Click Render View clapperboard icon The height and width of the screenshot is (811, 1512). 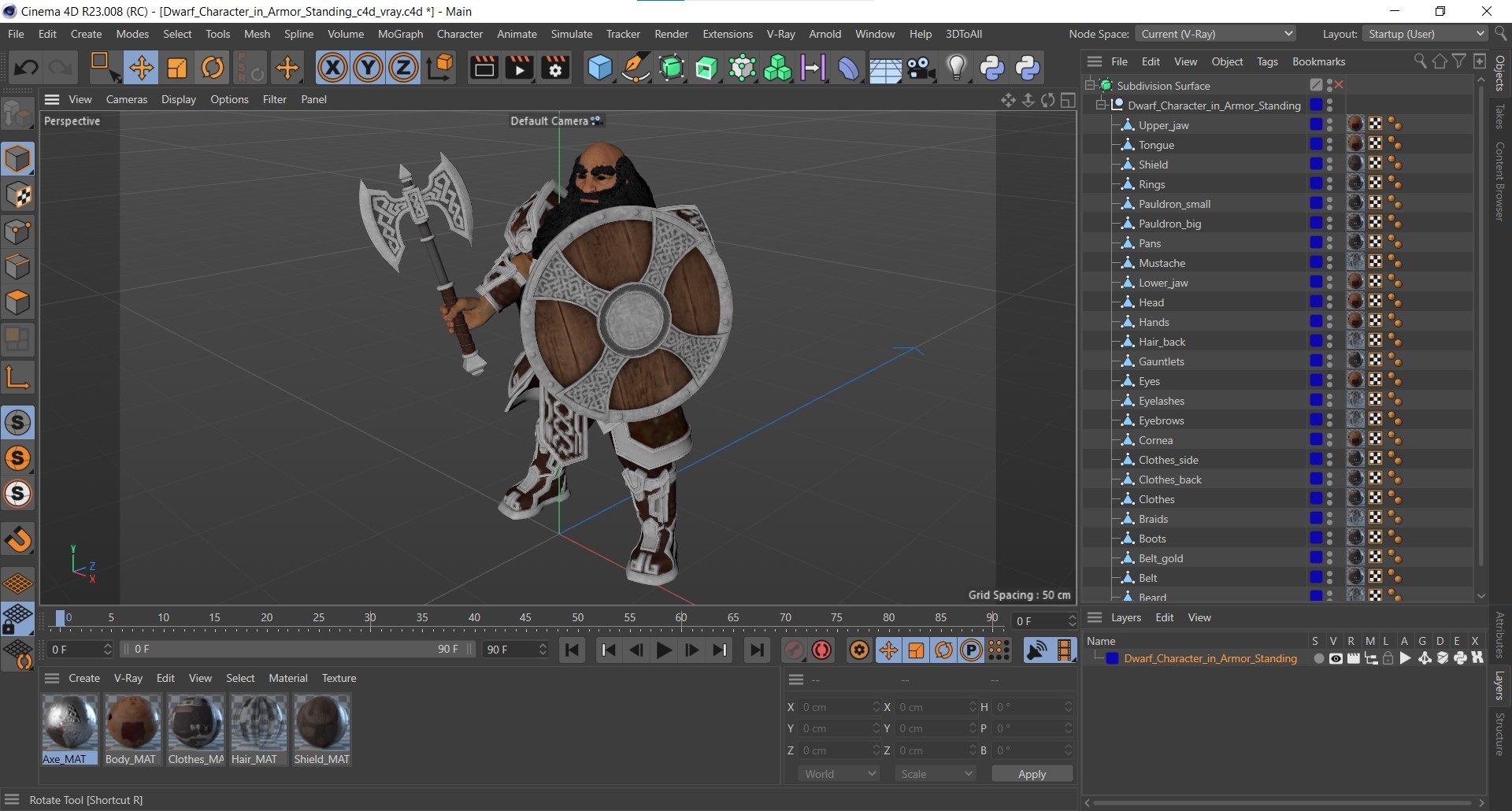click(x=484, y=68)
